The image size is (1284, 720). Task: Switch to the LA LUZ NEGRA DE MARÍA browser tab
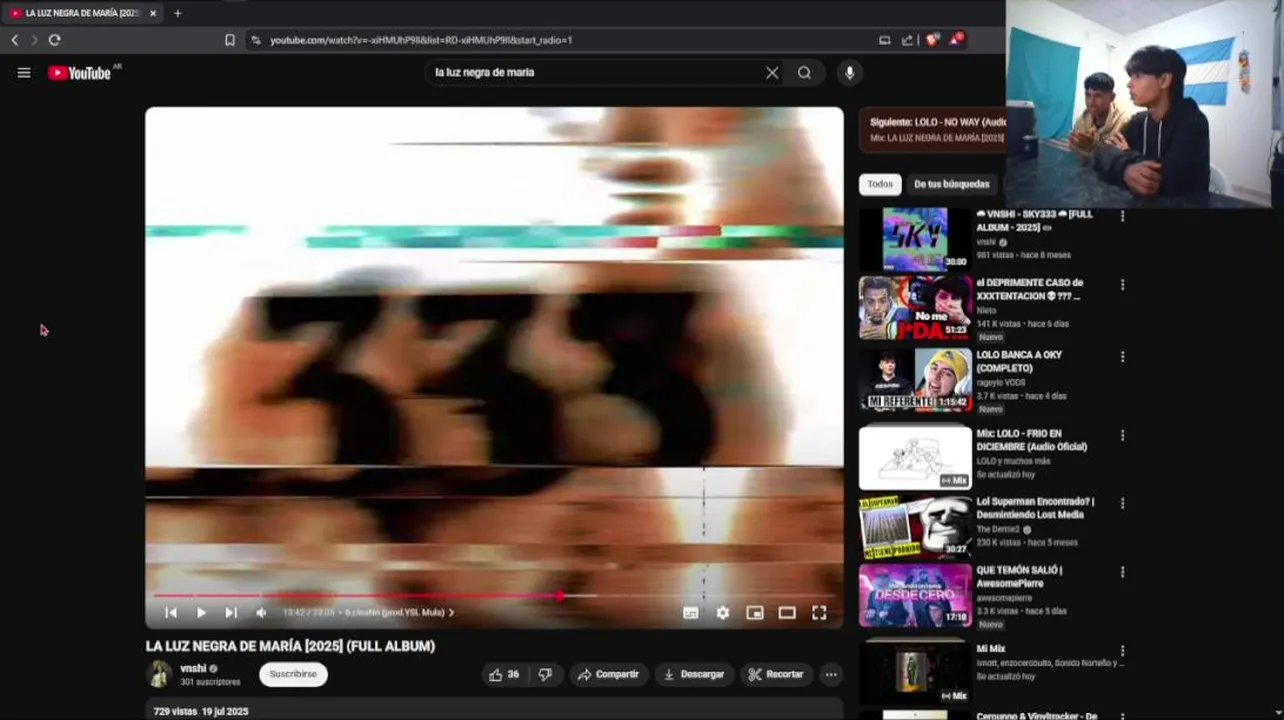tap(82, 13)
